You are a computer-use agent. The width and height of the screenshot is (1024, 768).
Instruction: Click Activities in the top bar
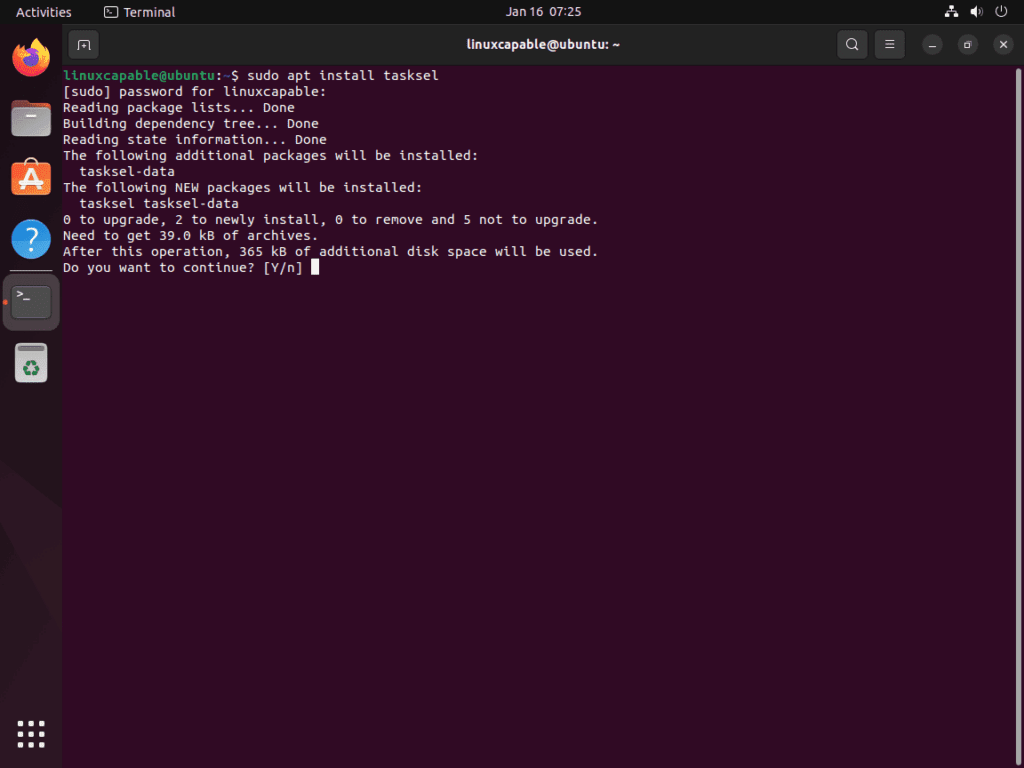click(x=43, y=11)
